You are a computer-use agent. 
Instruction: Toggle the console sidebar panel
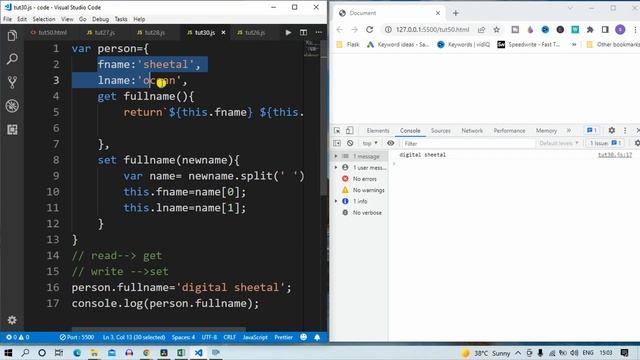click(x=337, y=143)
